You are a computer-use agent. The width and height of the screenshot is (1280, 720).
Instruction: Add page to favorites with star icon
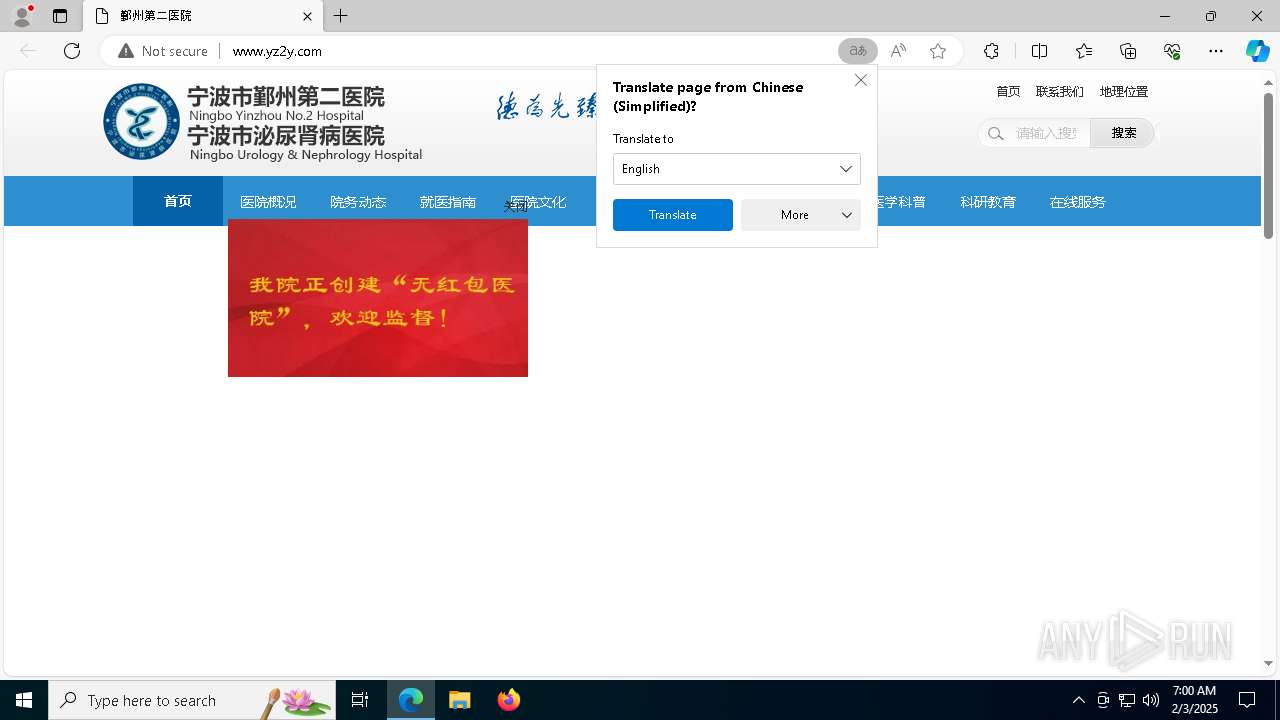click(x=938, y=51)
